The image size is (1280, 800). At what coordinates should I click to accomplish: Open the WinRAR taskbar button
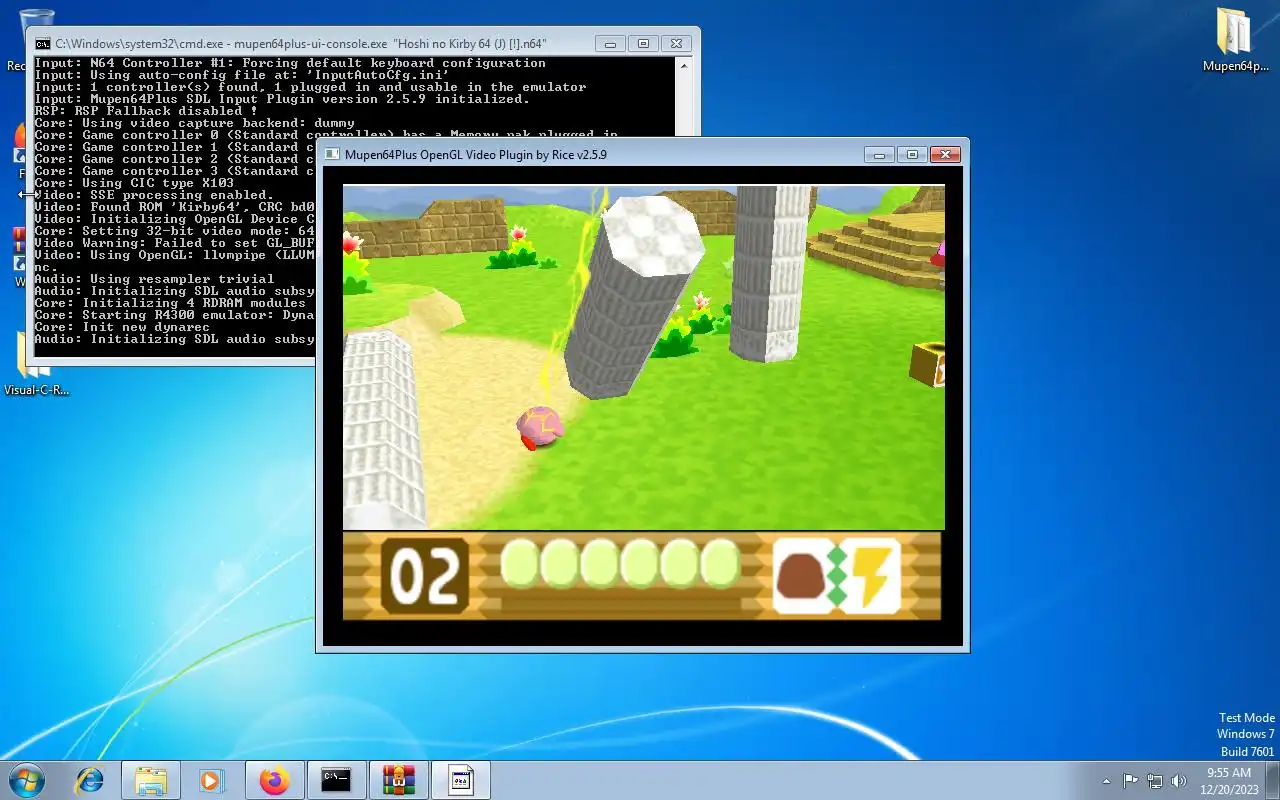click(399, 780)
